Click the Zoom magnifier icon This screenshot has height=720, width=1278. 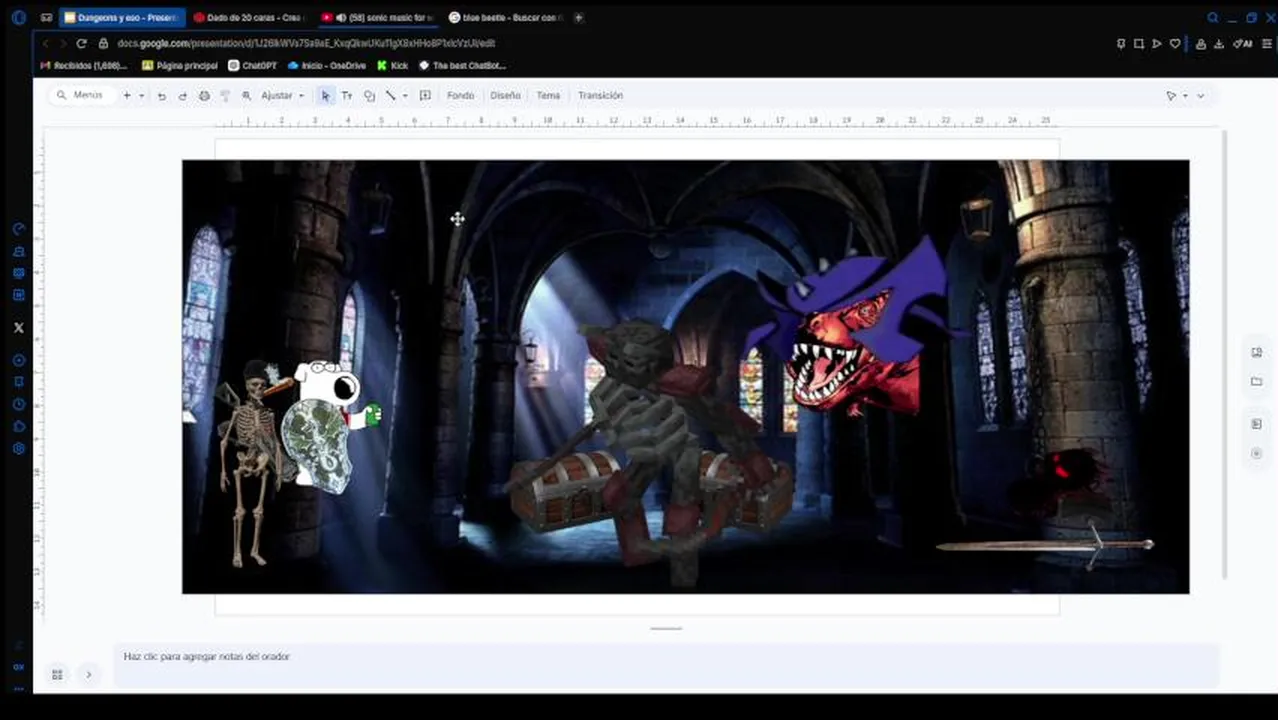coord(246,96)
